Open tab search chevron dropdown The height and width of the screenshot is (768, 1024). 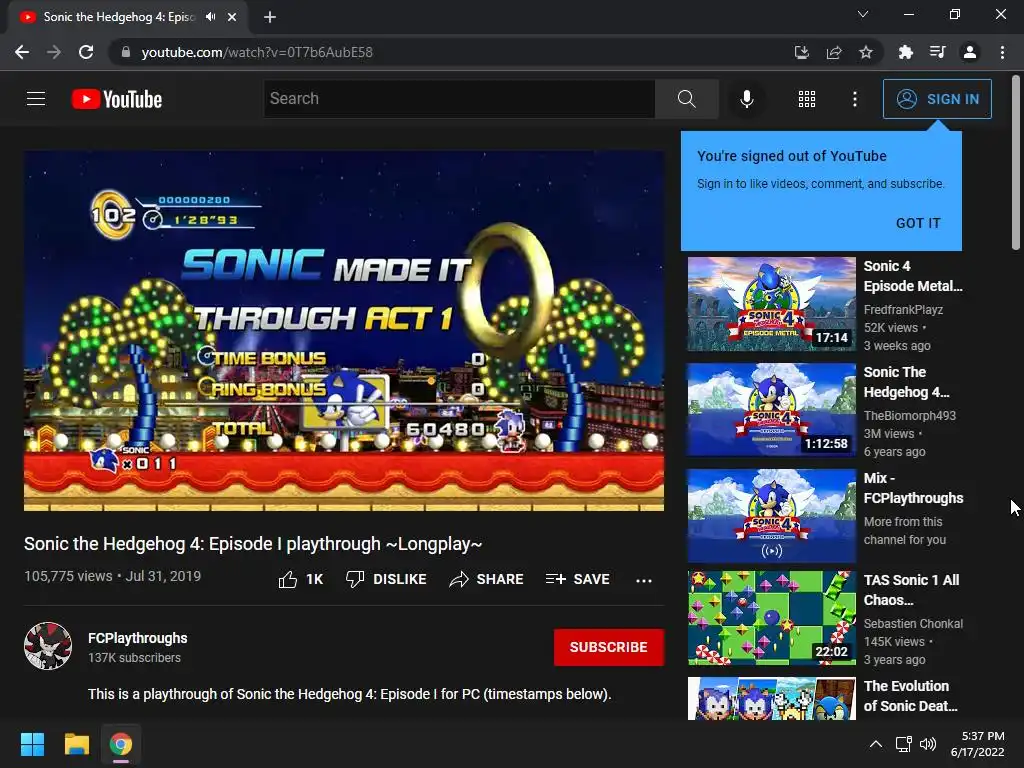[863, 14]
